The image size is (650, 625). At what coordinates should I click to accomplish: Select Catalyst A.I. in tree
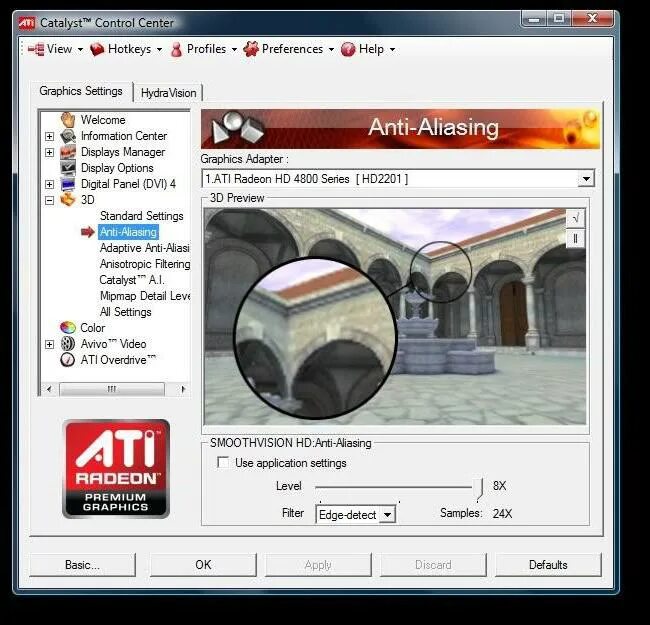[x=132, y=280]
